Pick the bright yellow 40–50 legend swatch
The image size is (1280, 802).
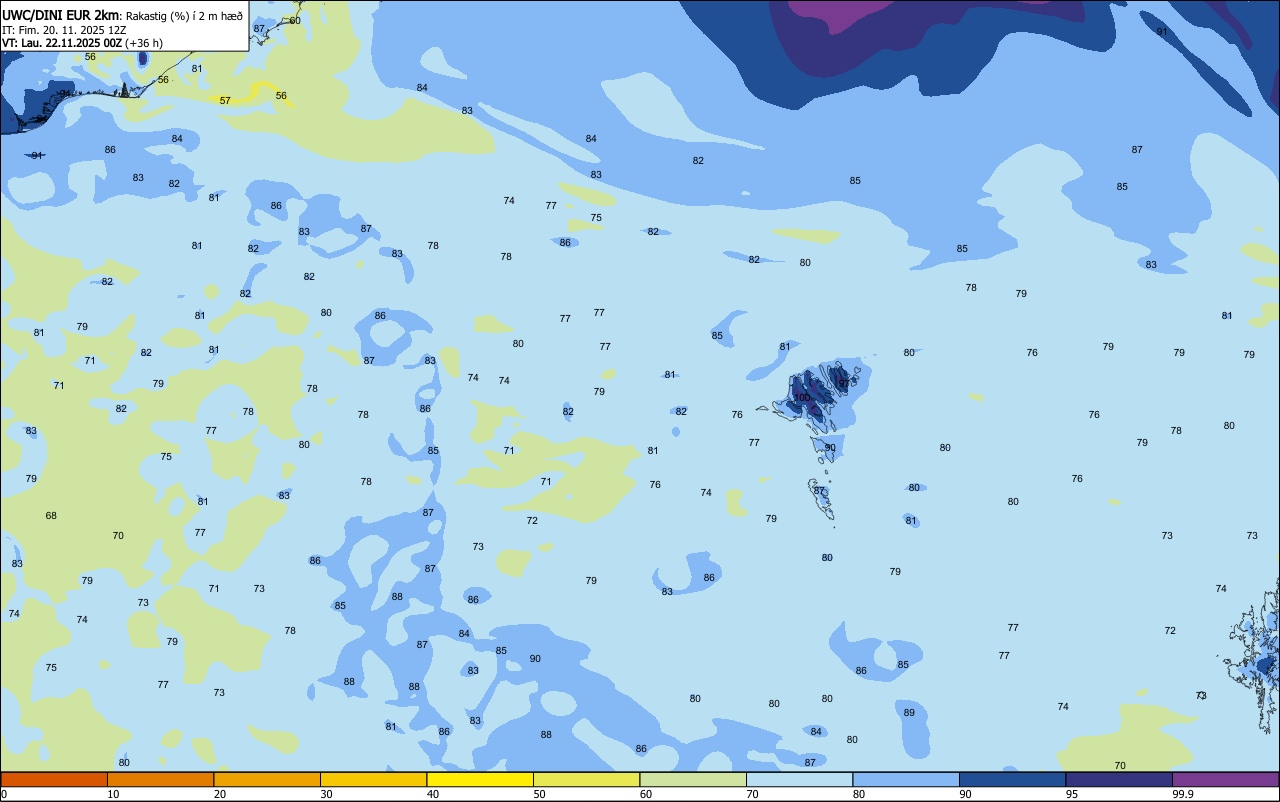click(480, 779)
